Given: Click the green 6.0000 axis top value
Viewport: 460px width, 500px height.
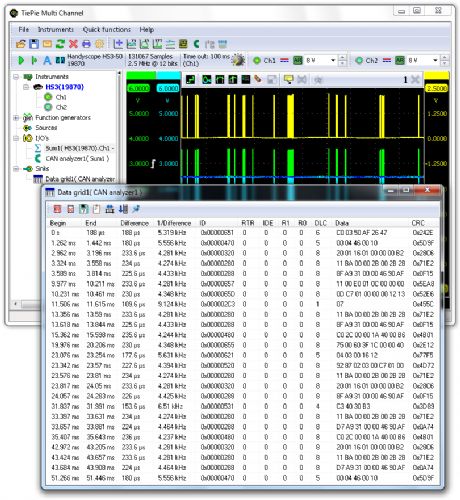Looking at the screenshot, I should pos(138,88).
